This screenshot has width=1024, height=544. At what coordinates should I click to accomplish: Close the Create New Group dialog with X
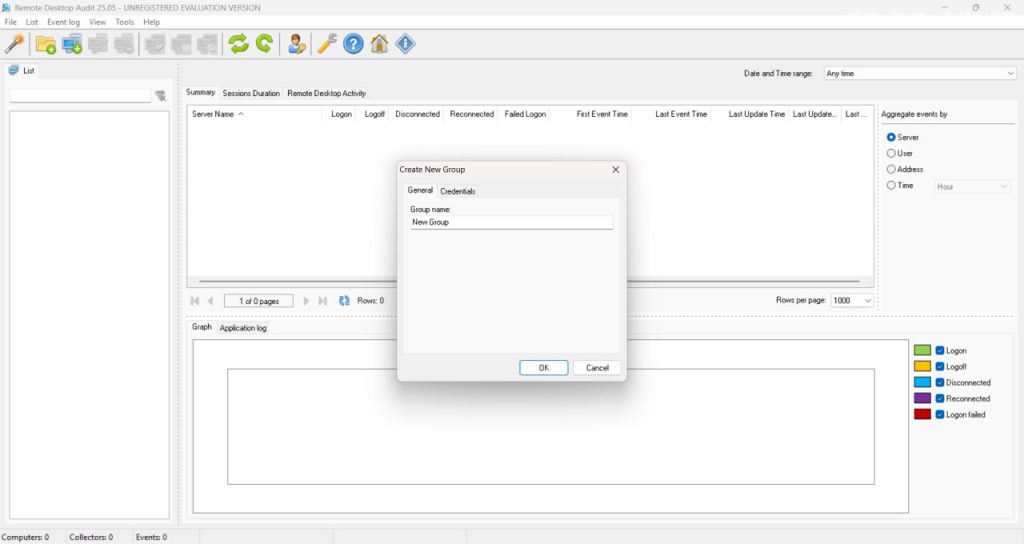coord(615,170)
